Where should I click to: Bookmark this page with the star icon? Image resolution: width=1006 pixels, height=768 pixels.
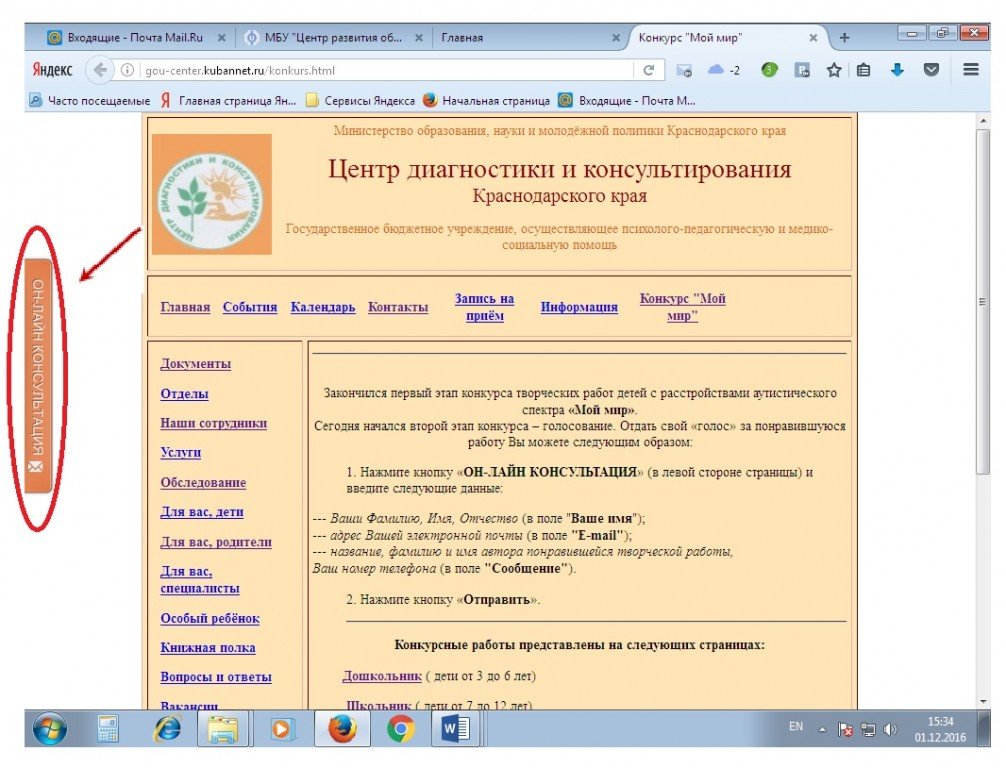pos(833,70)
